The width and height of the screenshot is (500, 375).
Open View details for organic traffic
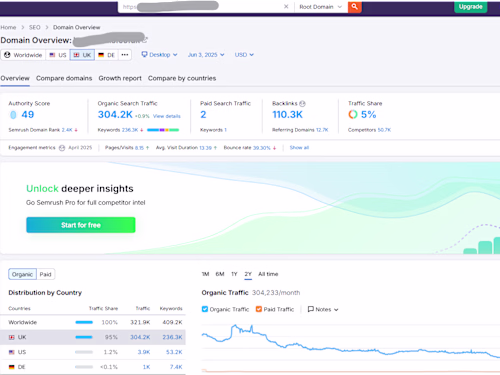(167, 116)
